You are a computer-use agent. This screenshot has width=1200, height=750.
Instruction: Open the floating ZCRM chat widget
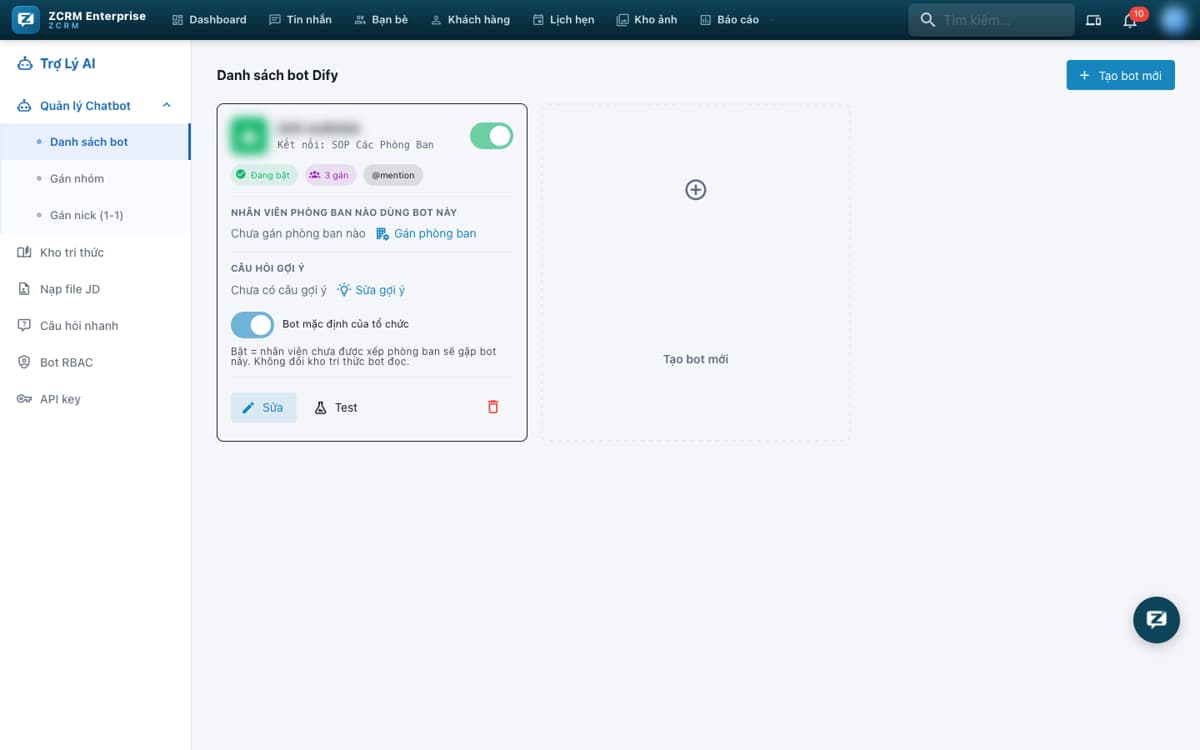pyautogui.click(x=1156, y=619)
